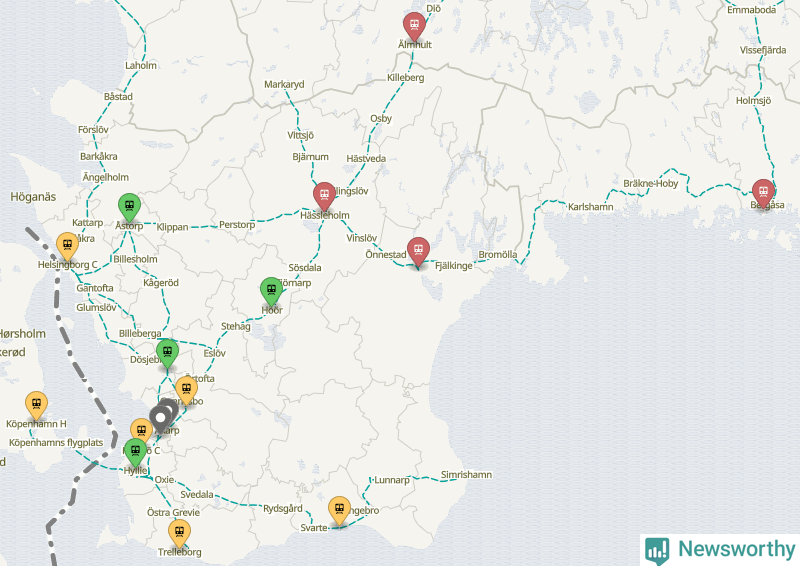The image size is (800, 566).
Task: Click the Lunnarp station label
Action: click(x=392, y=480)
